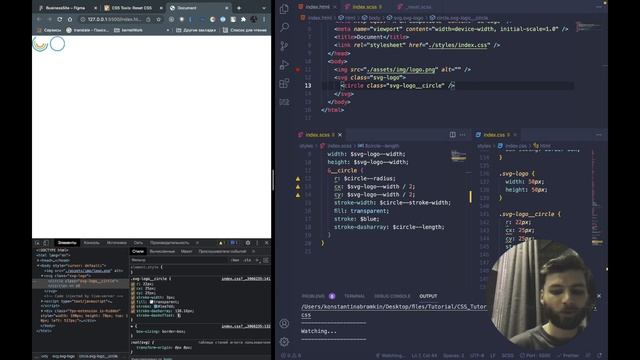
Task: Open Run and Debug in activity bar
Action: click(284, 64)
